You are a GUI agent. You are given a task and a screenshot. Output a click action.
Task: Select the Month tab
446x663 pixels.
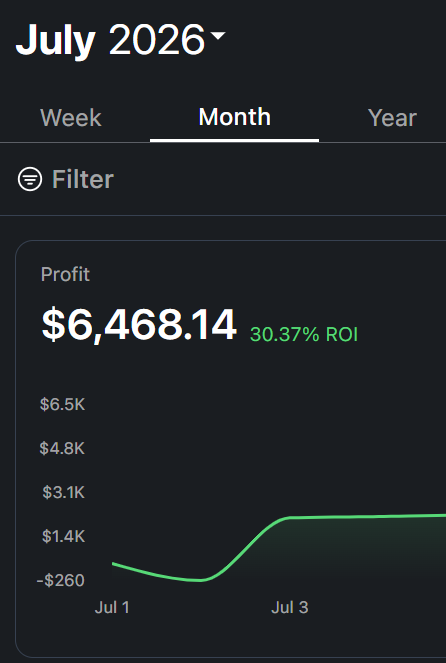click(235, 117)
